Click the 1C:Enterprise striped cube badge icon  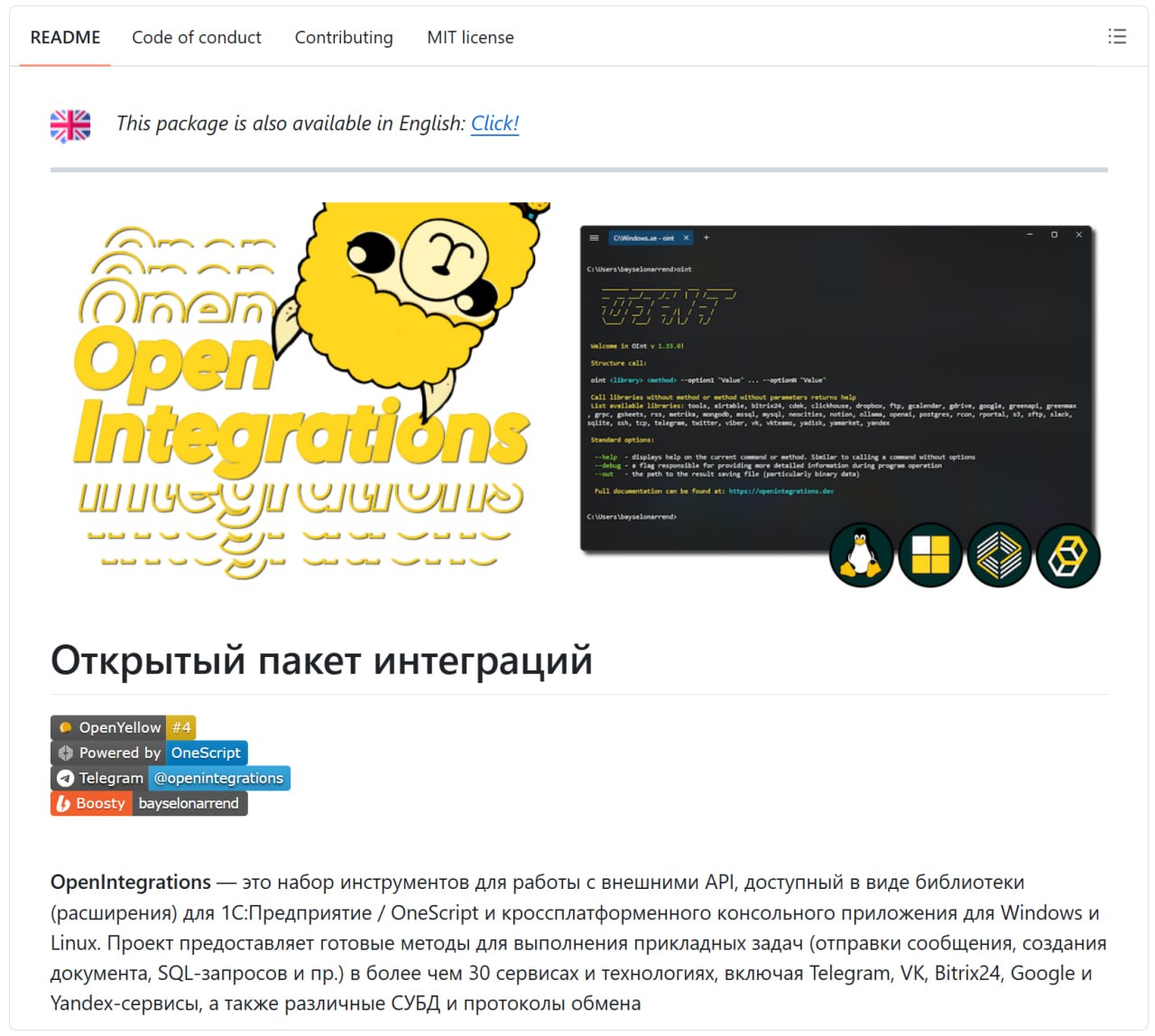click(x=999, y=555)
